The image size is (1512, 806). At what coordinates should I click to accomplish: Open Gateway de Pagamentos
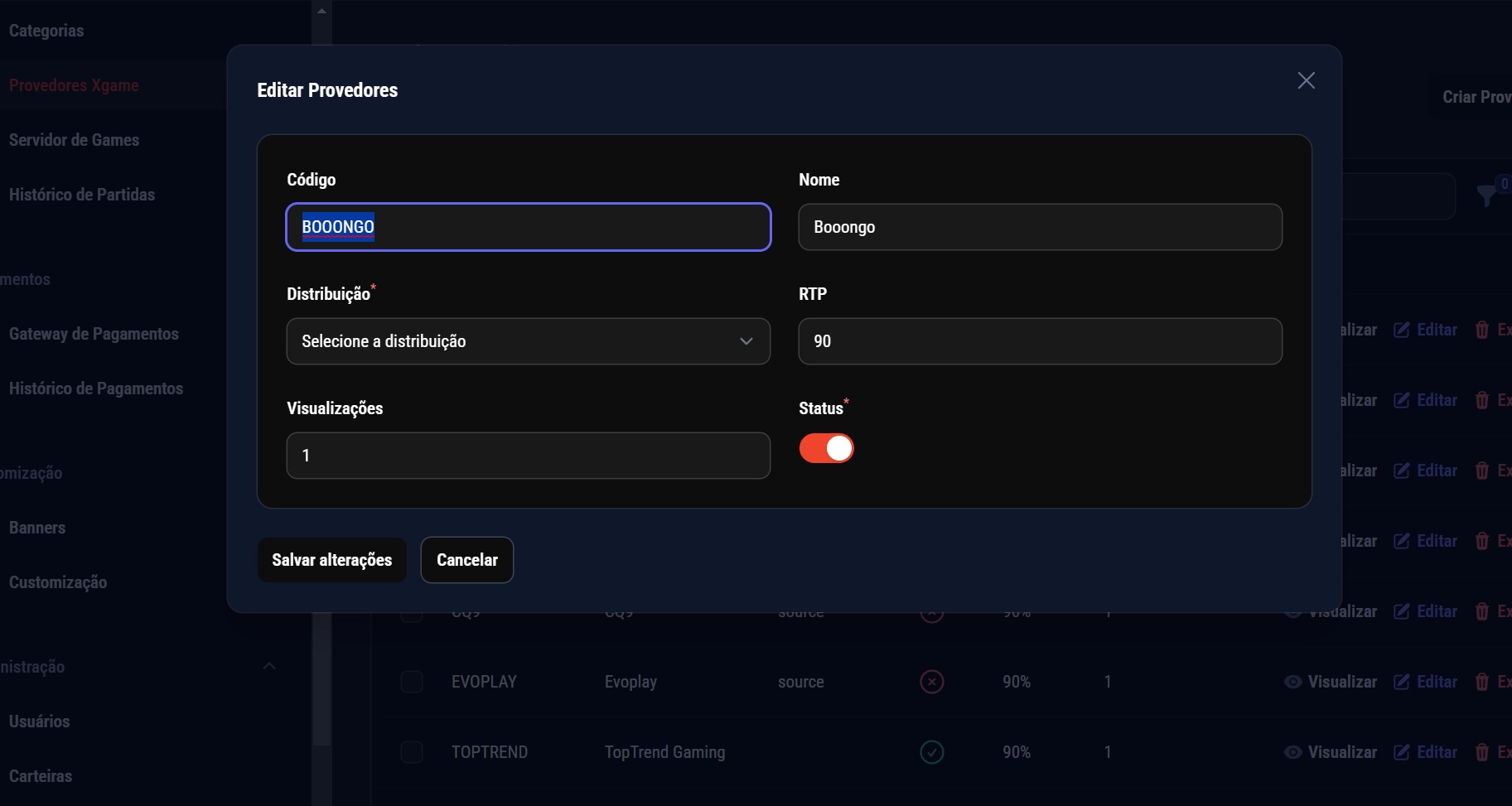[94, 334]
